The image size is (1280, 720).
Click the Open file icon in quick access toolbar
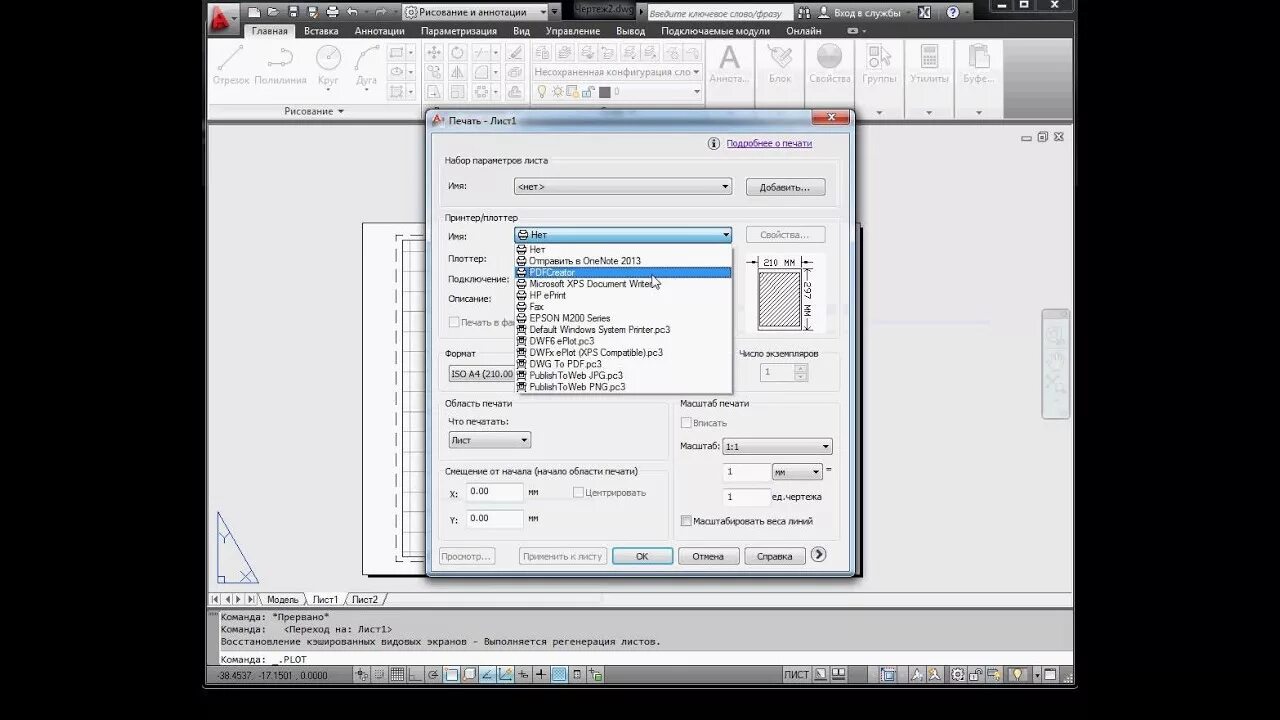tap(273, 13)
